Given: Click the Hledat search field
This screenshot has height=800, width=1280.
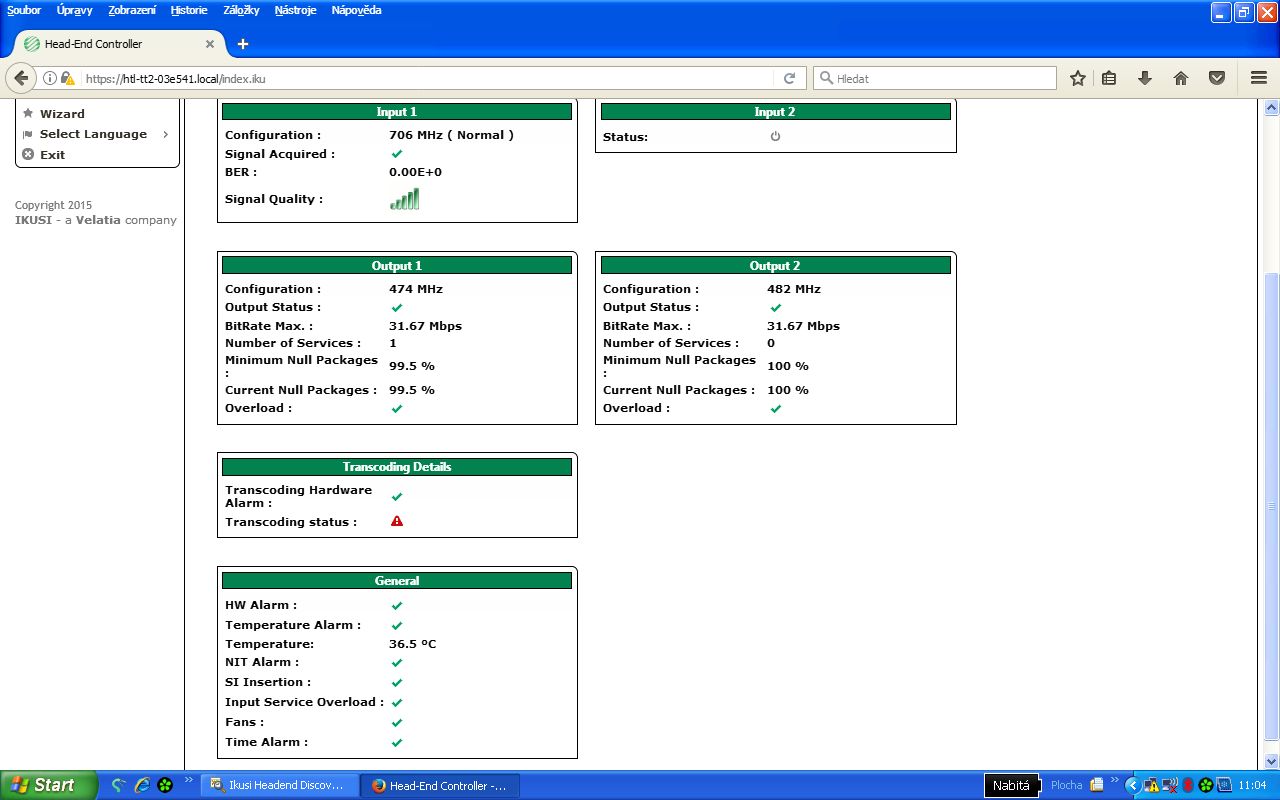Looking at the screenshot, I should (x=940, y=78).
